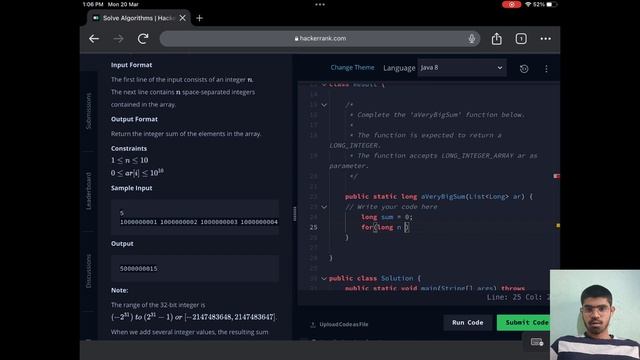This screenshot has height=360, width=640.
Task: Open the browser three-dot menu
Action: coord(546,39)
